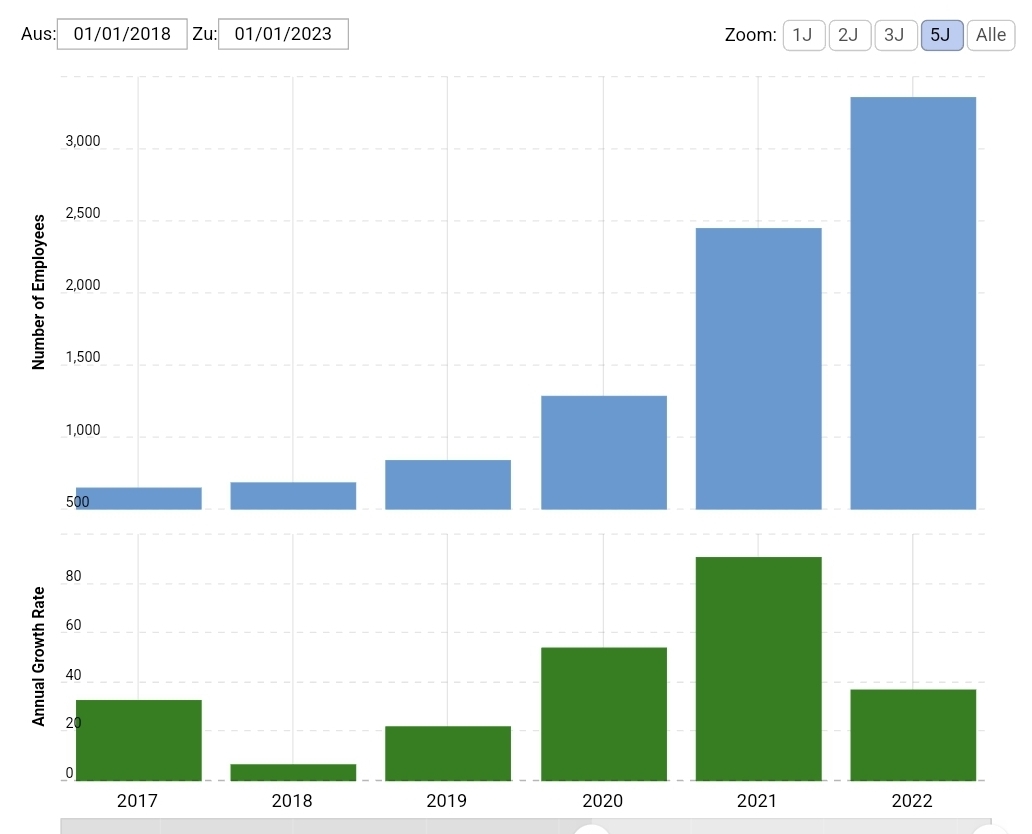The image size is (1032, 834).
Task: Click the 2021 employees blue bar
Action: (758, 369)
